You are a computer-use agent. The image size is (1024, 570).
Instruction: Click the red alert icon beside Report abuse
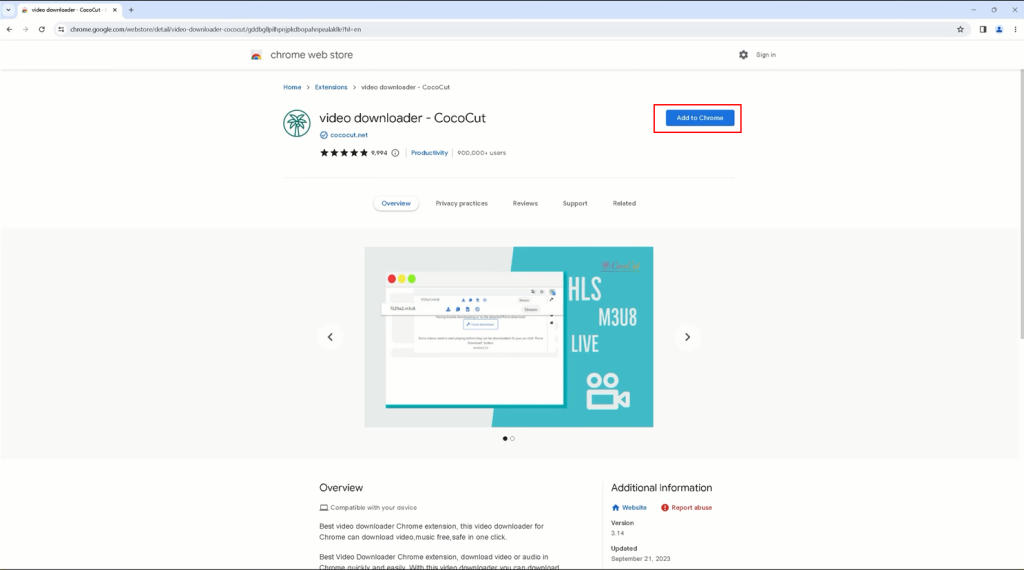pos(665,507)
